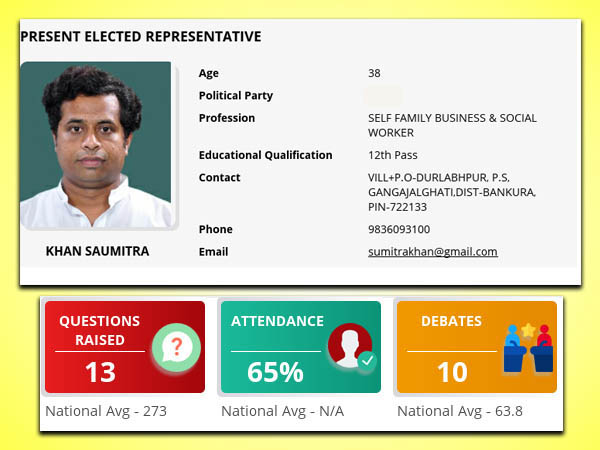Viewport: 600px width, 450px height.
Task: Click the debates podium icon
Action: [528, 348]
